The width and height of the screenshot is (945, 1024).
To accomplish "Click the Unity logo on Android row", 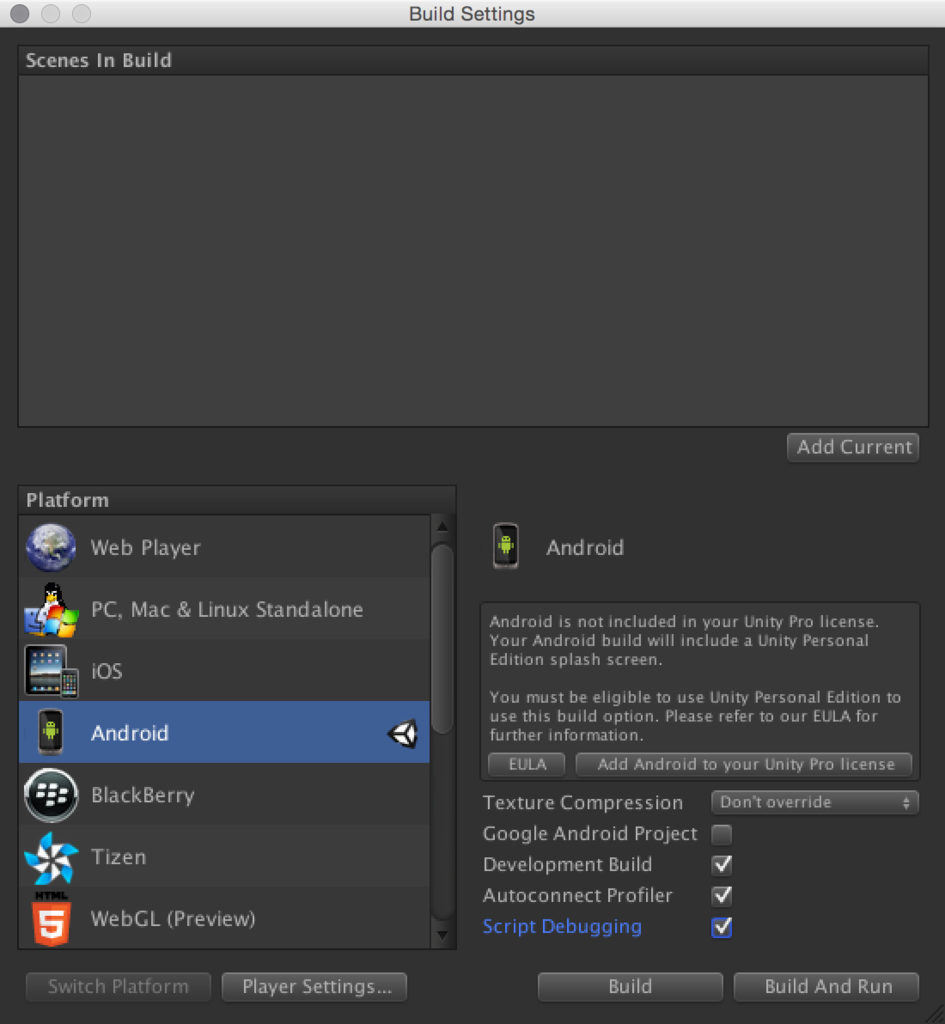I will [x=402, y=733].
